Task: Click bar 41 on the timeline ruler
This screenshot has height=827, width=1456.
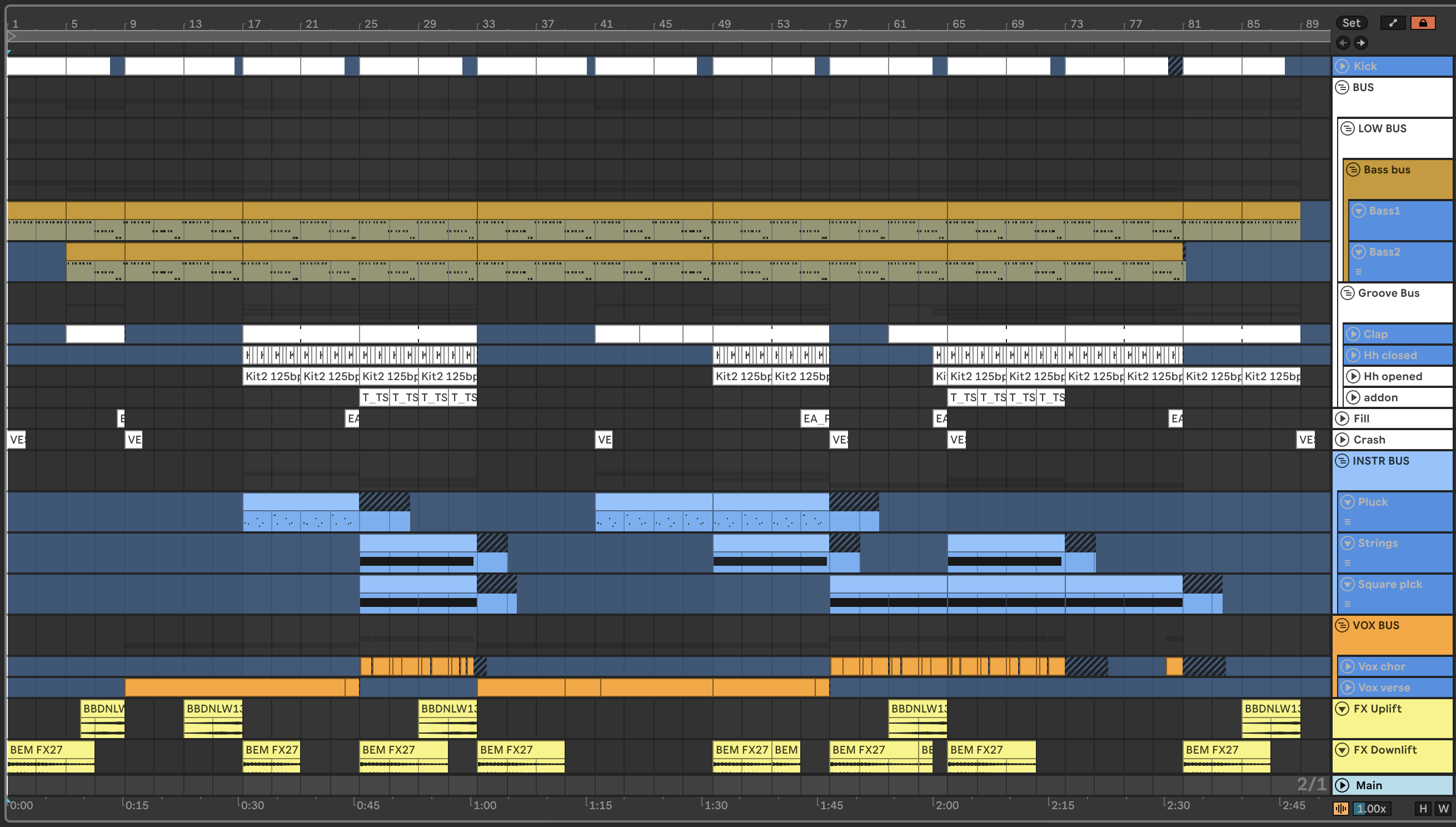Action: (x=606, y=24)
